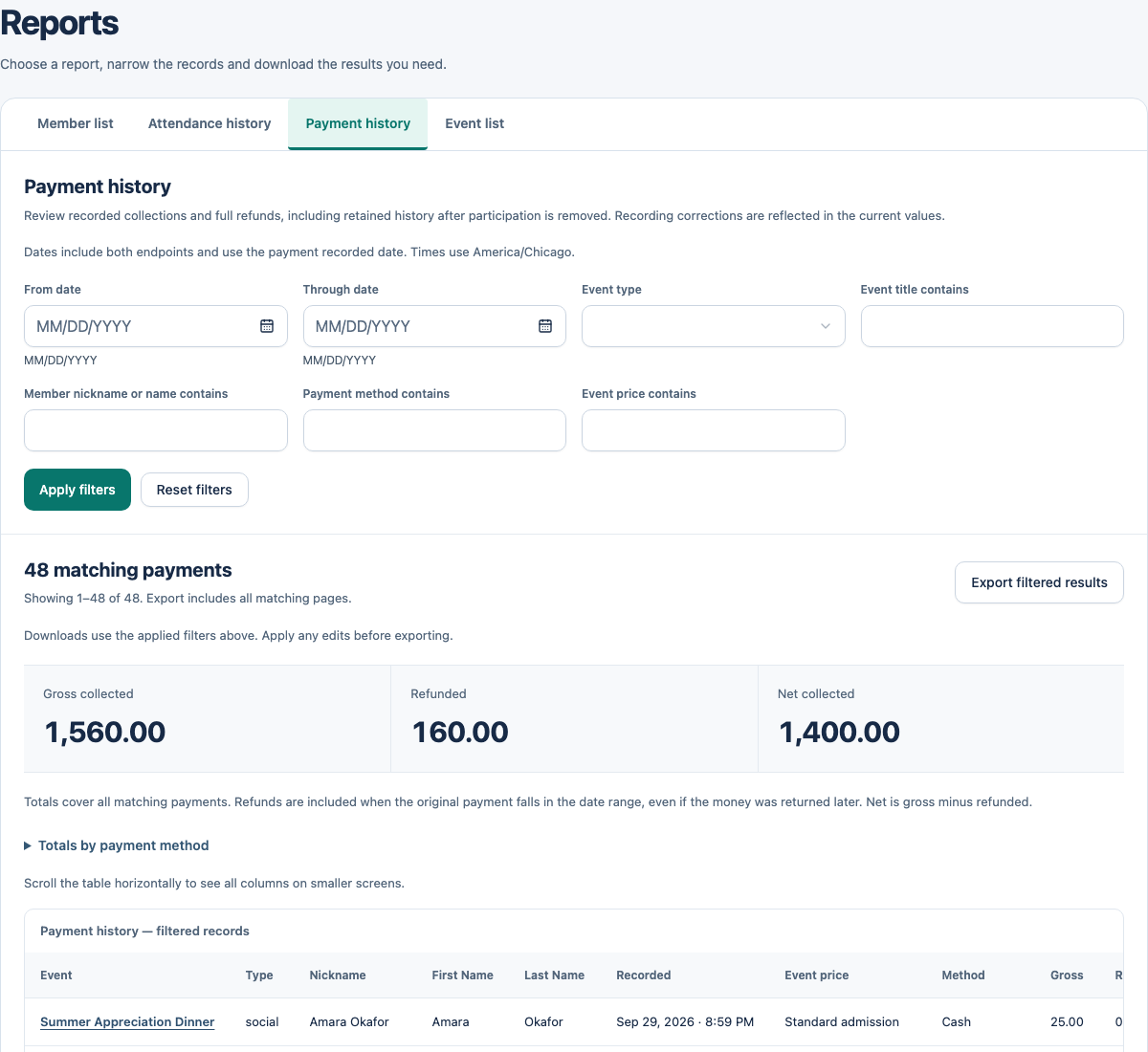Click the Recorded column header
The image size is (1148, 1052).
(644, 975)
